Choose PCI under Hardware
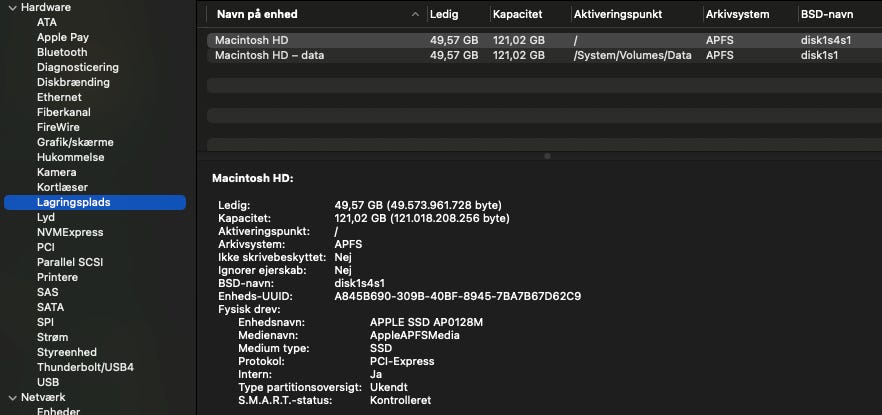Screen dimensions: 882x415 coord(46,247)
